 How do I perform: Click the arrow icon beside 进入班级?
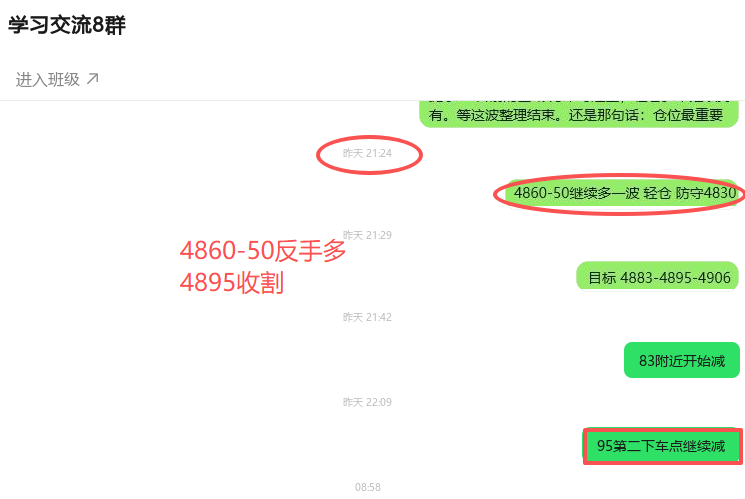[93, 78]
